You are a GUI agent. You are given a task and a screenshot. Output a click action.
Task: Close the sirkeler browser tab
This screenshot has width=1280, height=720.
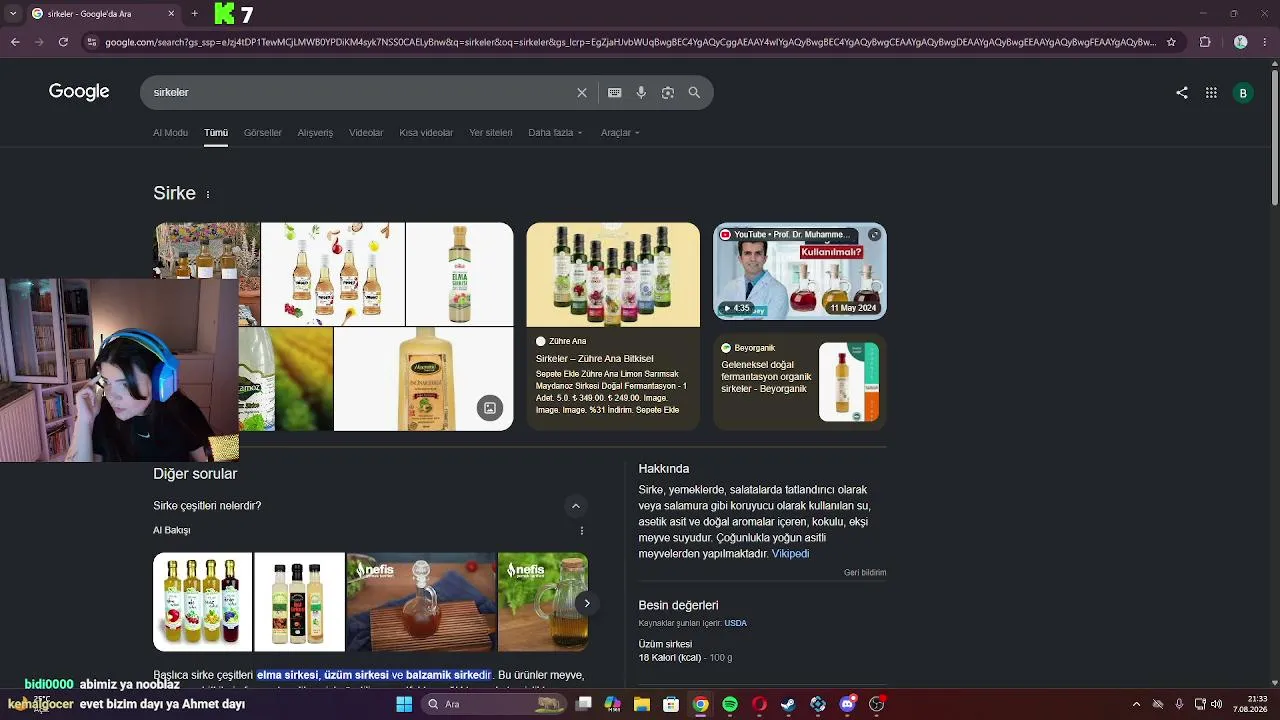click(x=171, y=14)
